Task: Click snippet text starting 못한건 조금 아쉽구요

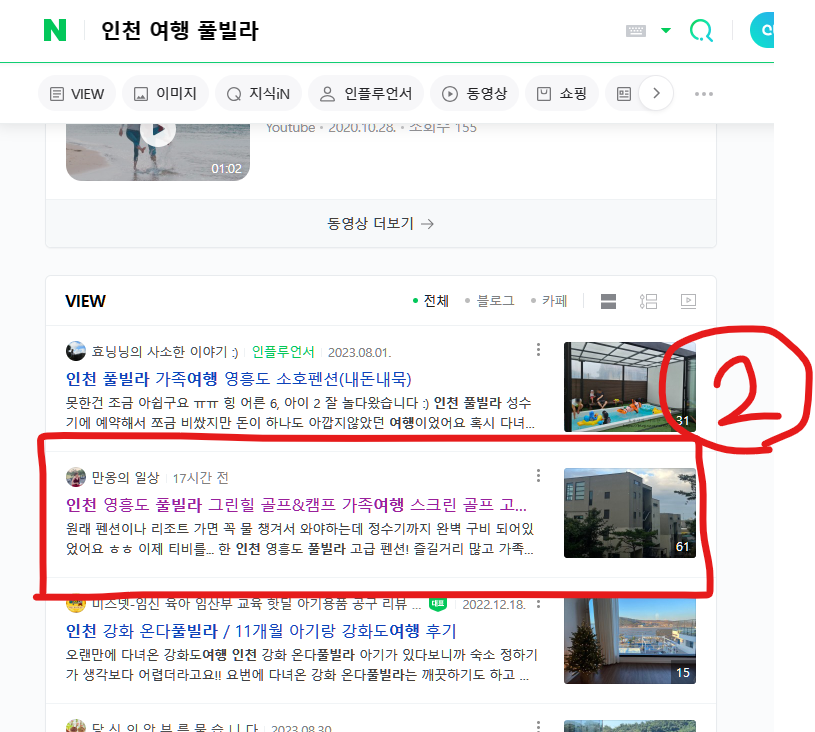Action: point(300,413)
